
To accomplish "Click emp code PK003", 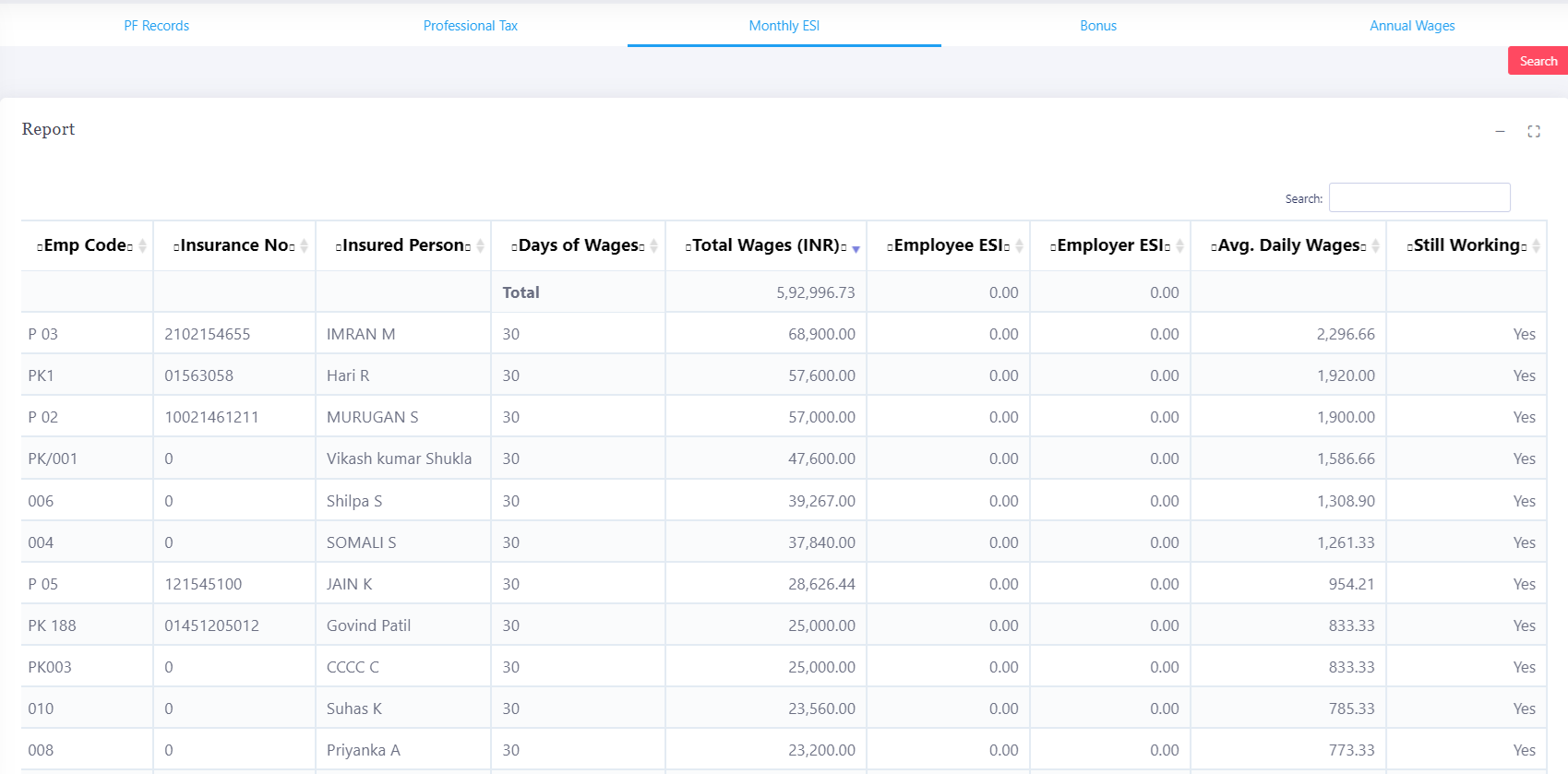I will (x=50, y=667).
